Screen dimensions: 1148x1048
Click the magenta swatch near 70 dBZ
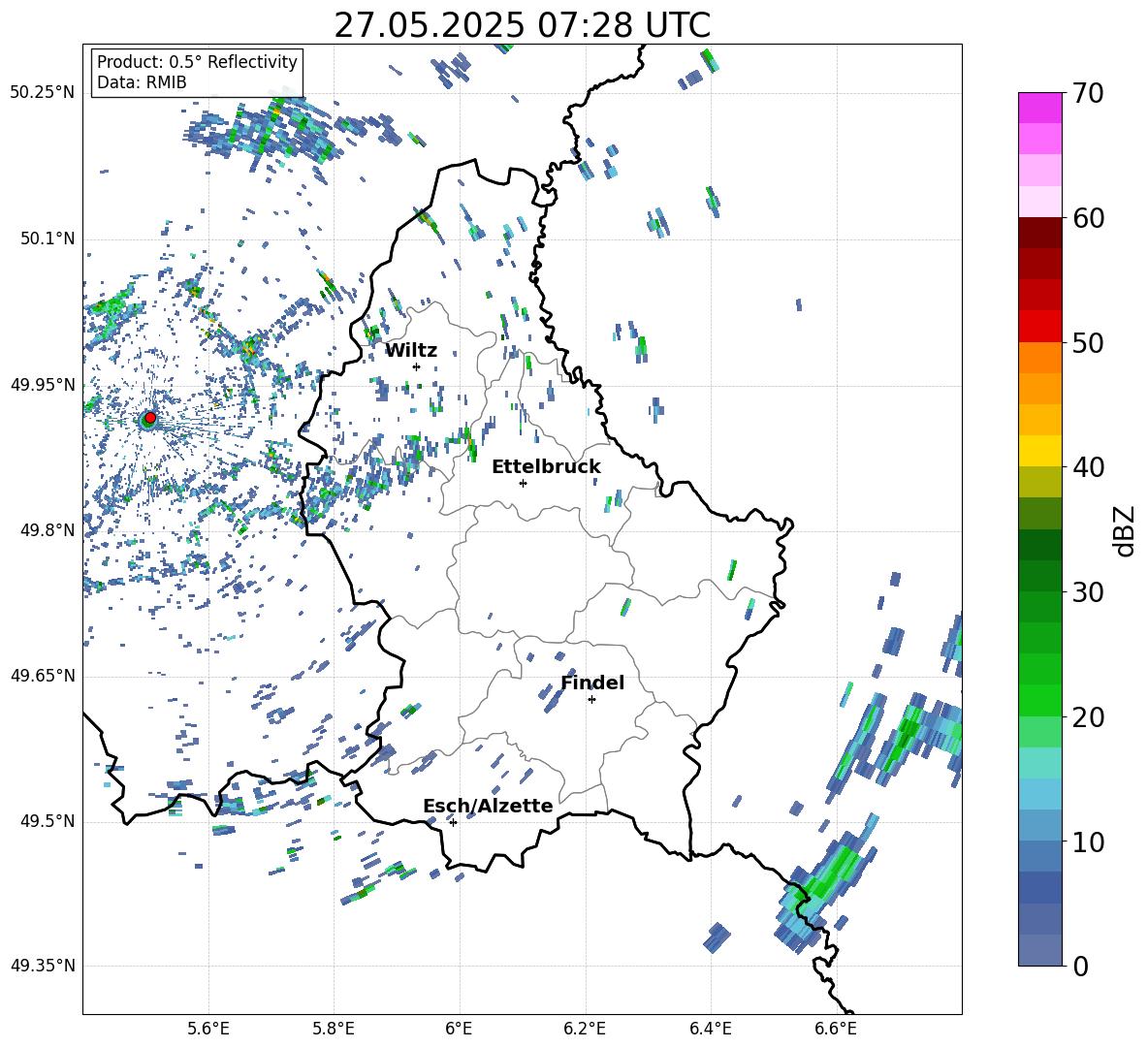coord(1040,108)
